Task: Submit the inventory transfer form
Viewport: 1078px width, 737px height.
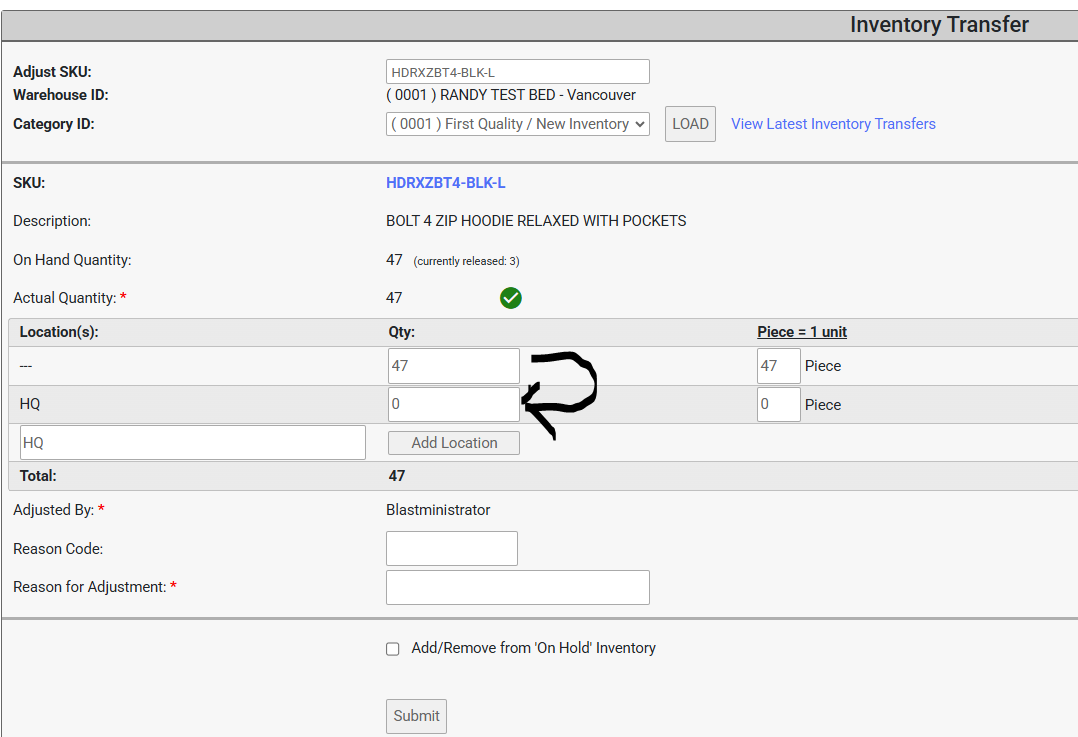Action: coord(416,716)
